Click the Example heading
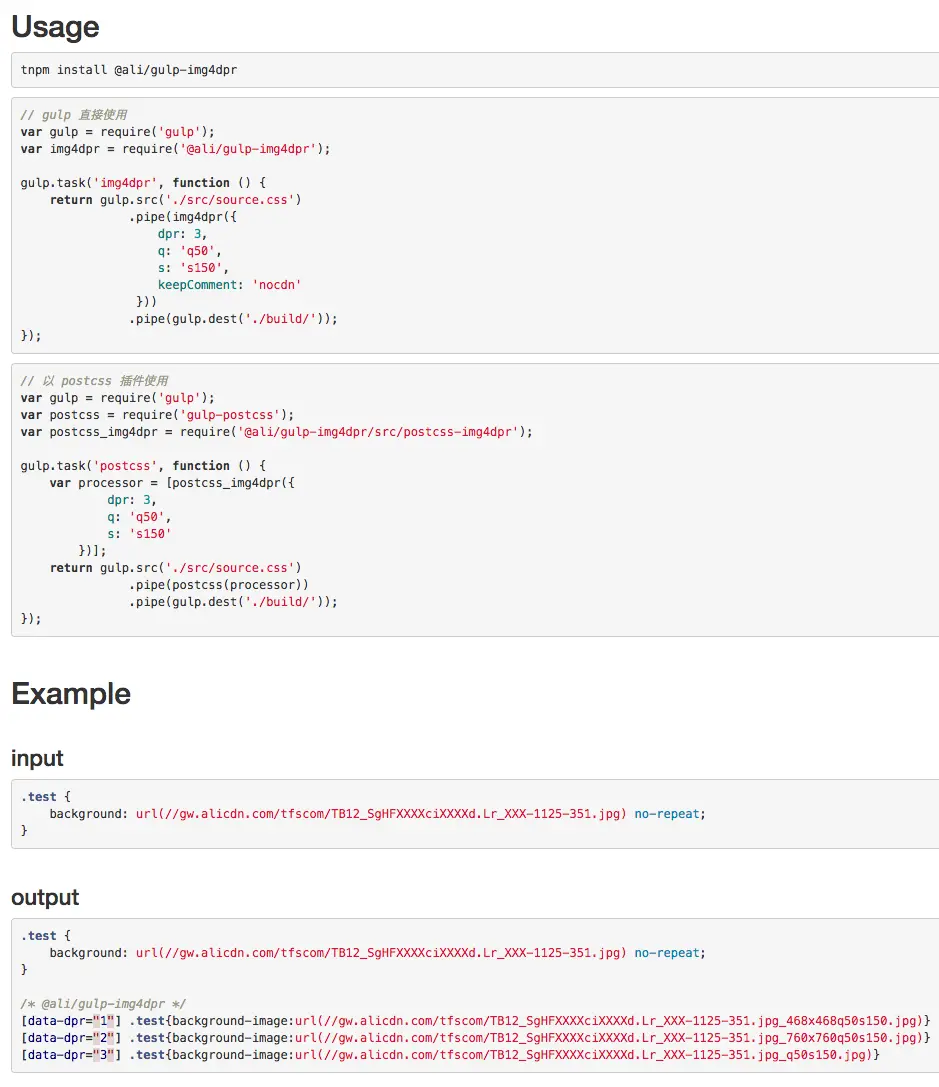 pyautogui.click(x=71, y=694)
